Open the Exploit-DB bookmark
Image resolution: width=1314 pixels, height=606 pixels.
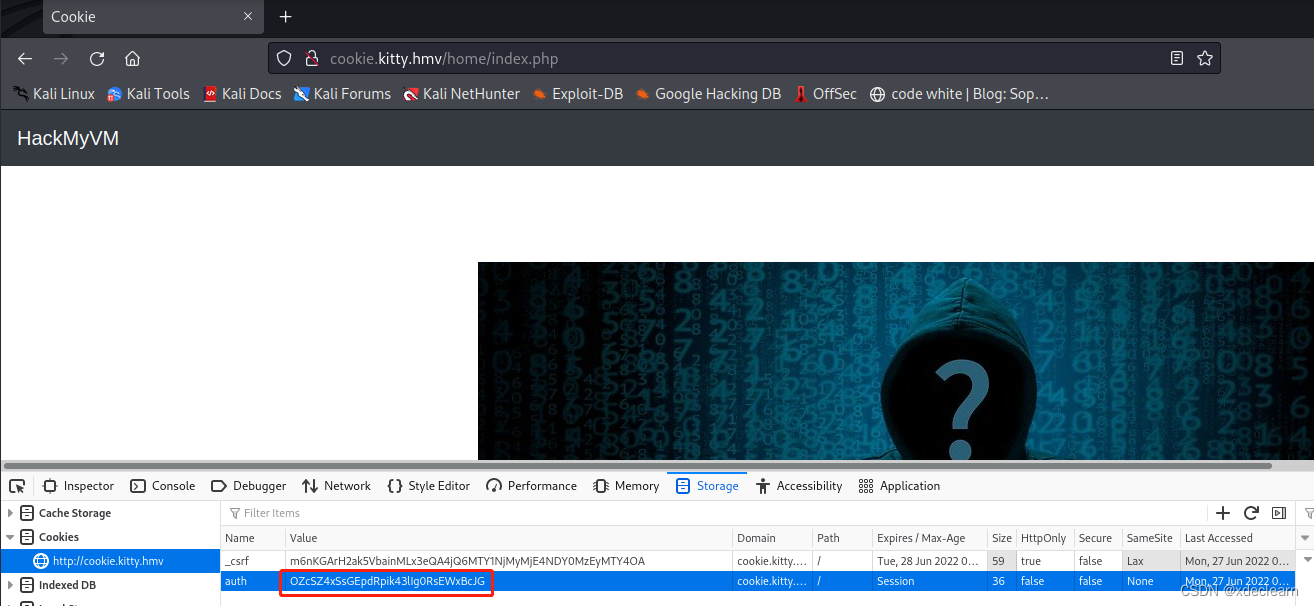(578, 94)
